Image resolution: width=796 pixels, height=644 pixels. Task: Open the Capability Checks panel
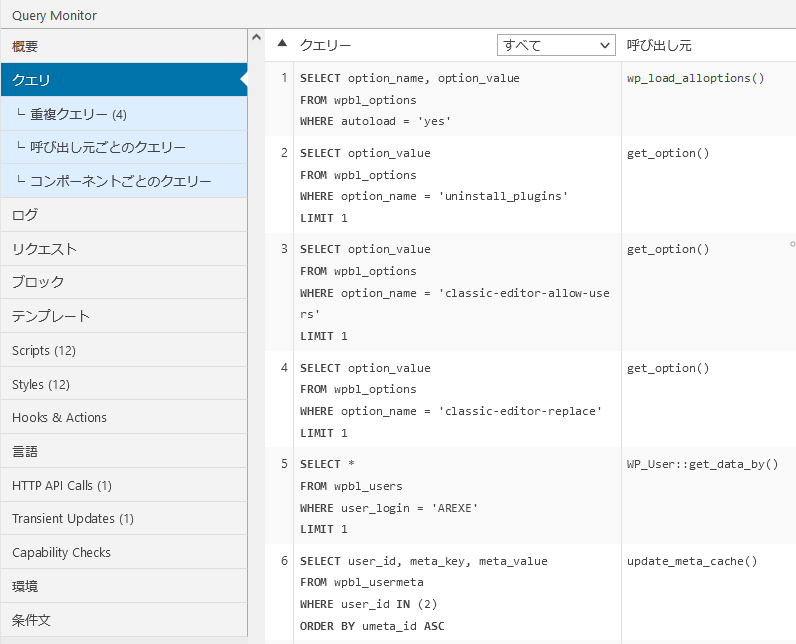(x=61, y=552)
